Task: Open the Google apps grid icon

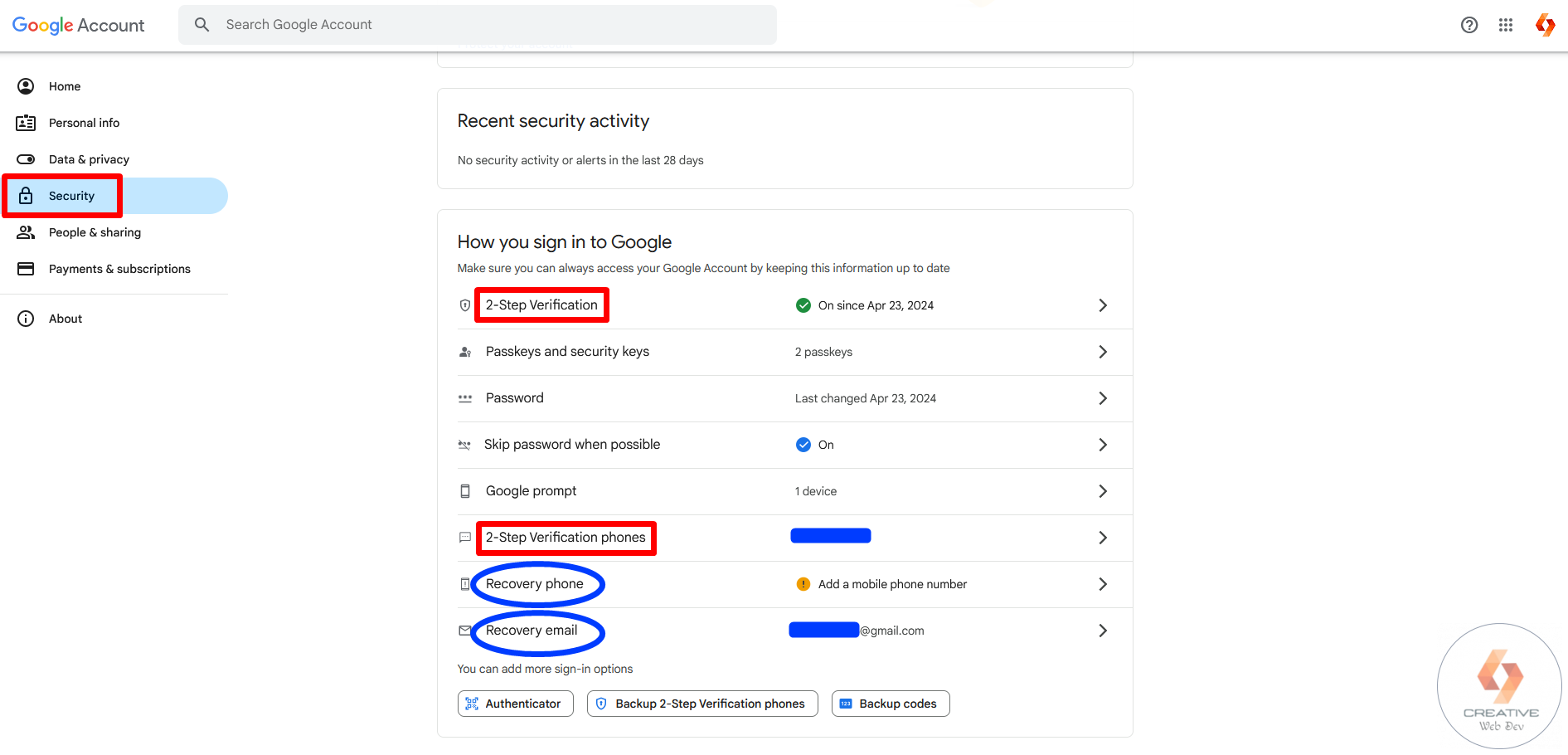Action: pos(1506,25)
